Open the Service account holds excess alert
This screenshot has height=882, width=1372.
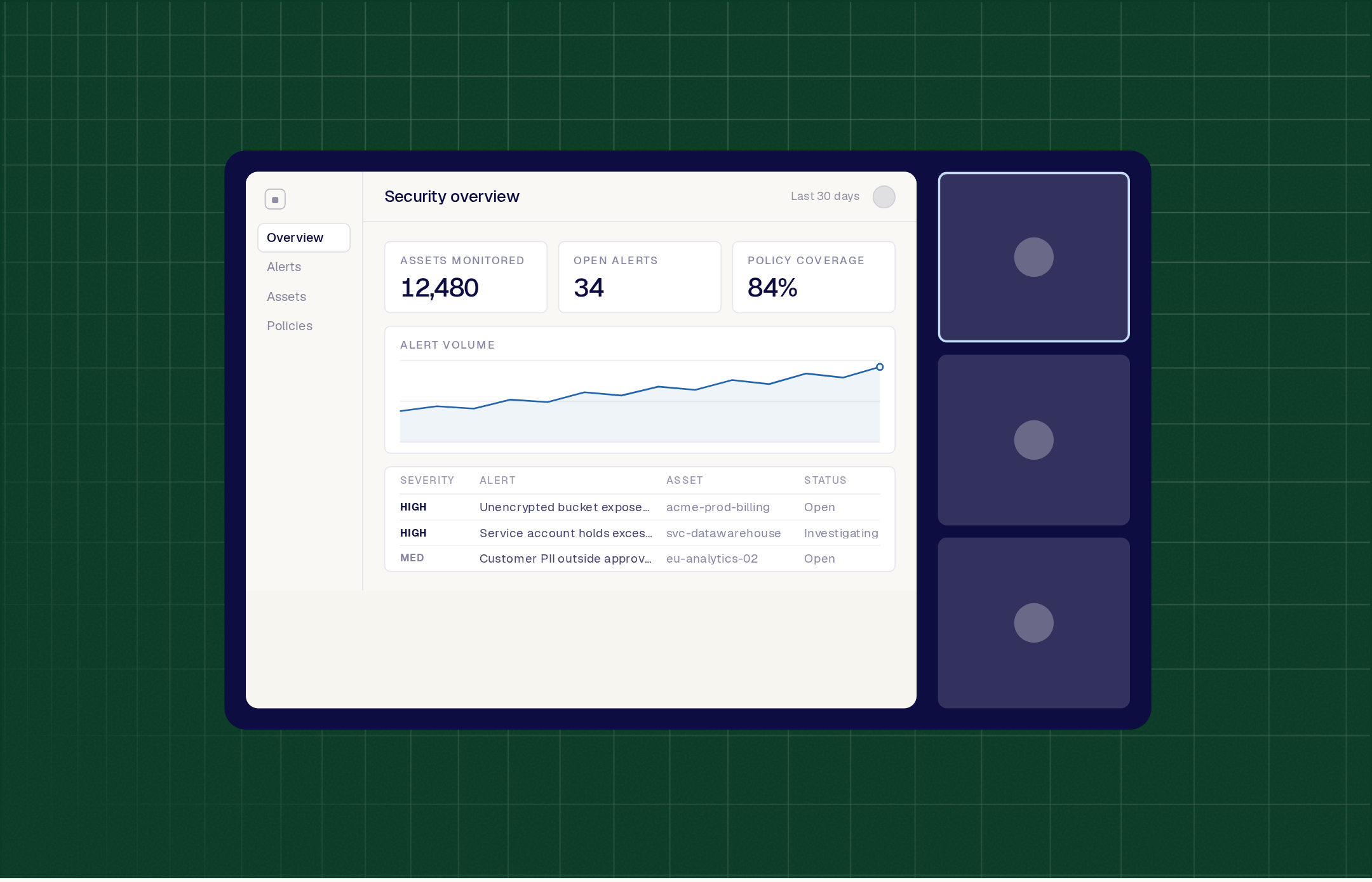click(x=565, y=533)
